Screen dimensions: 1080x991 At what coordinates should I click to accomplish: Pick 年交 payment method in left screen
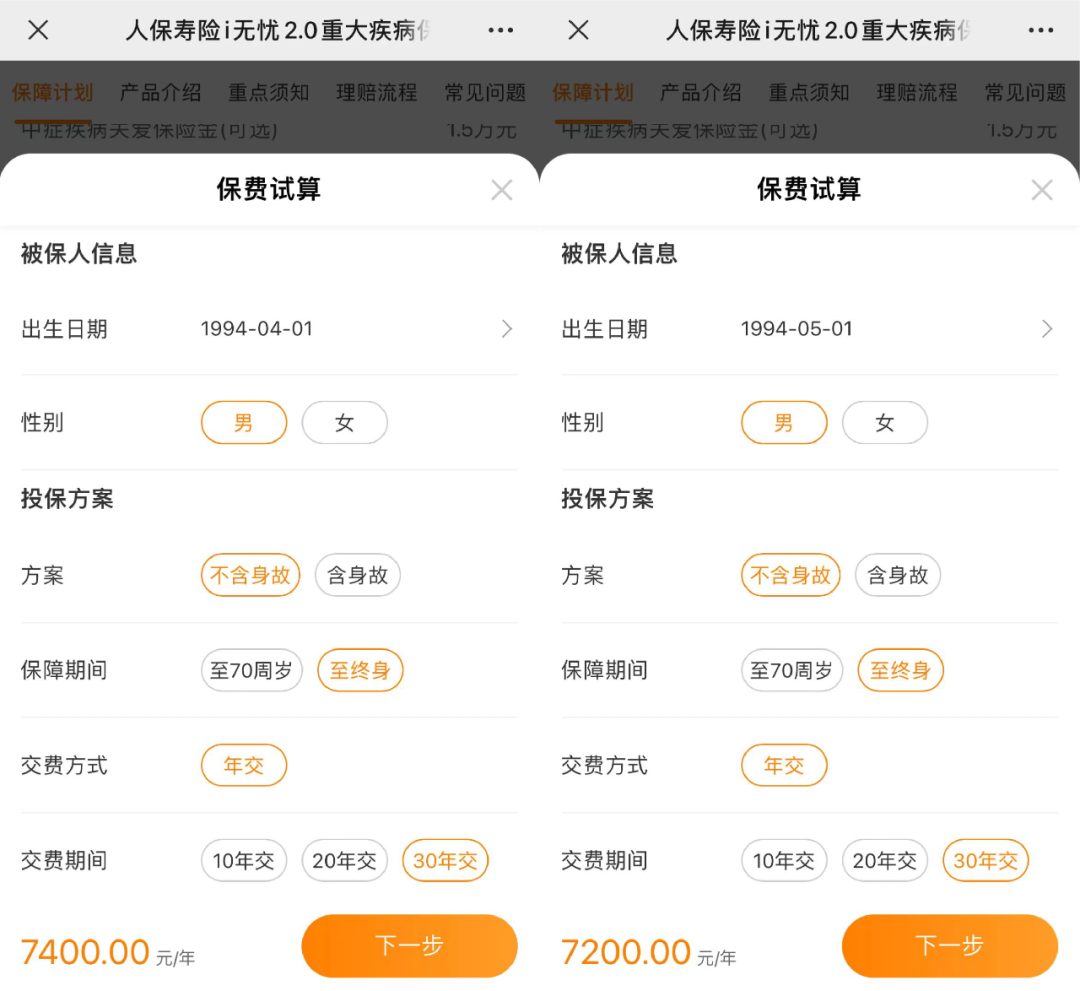click(x=244, y=765)
